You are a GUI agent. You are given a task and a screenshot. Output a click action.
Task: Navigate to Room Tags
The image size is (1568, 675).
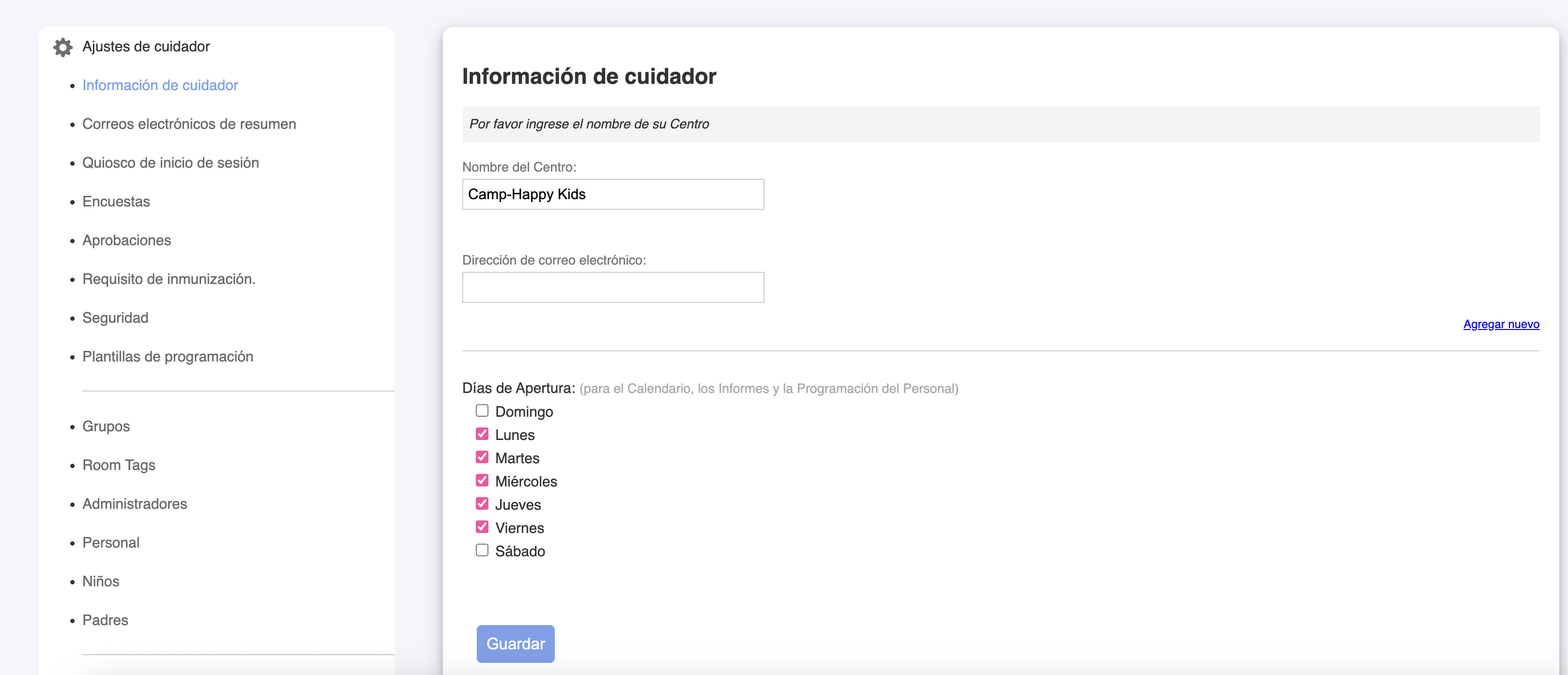click(x=119, y=465)
